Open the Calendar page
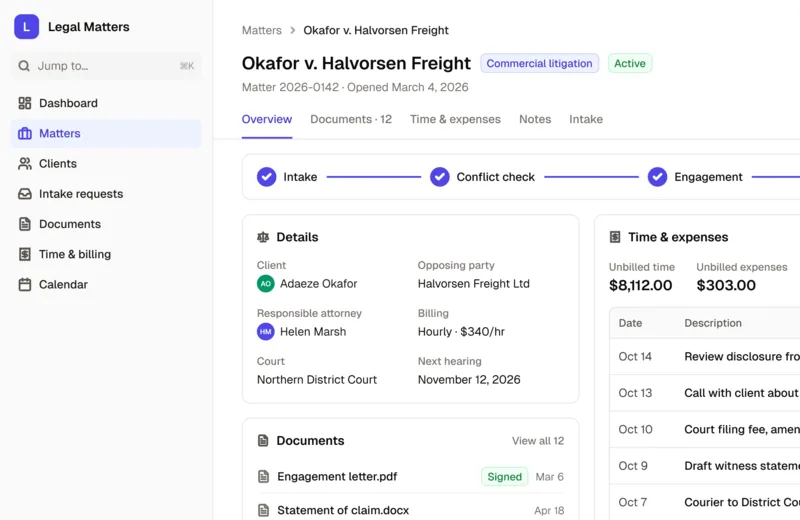 [x=106, y=284]
